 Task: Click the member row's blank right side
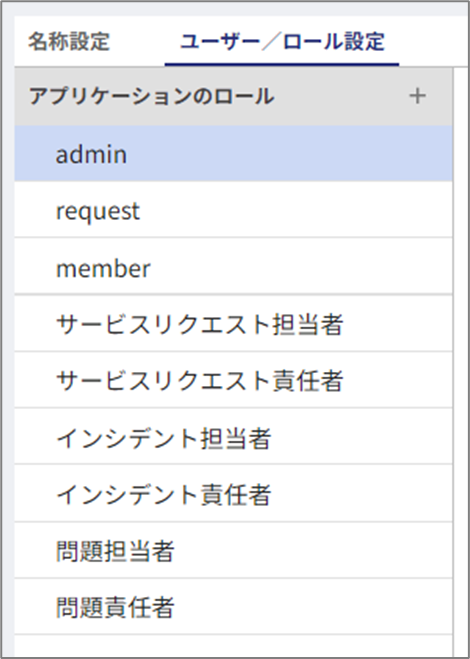pyautogui.click(x=301, y=266)
